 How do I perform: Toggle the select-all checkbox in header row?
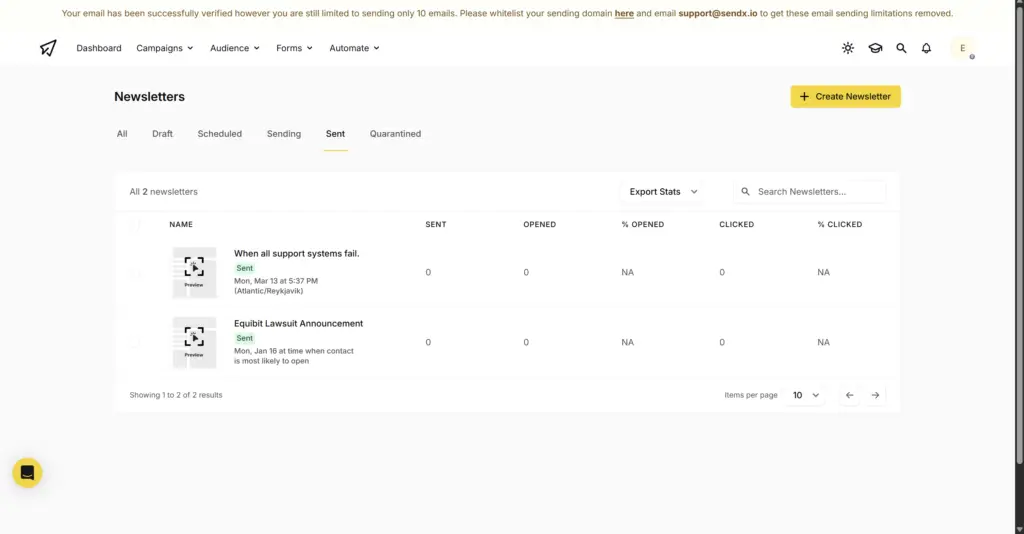[135, 225]
